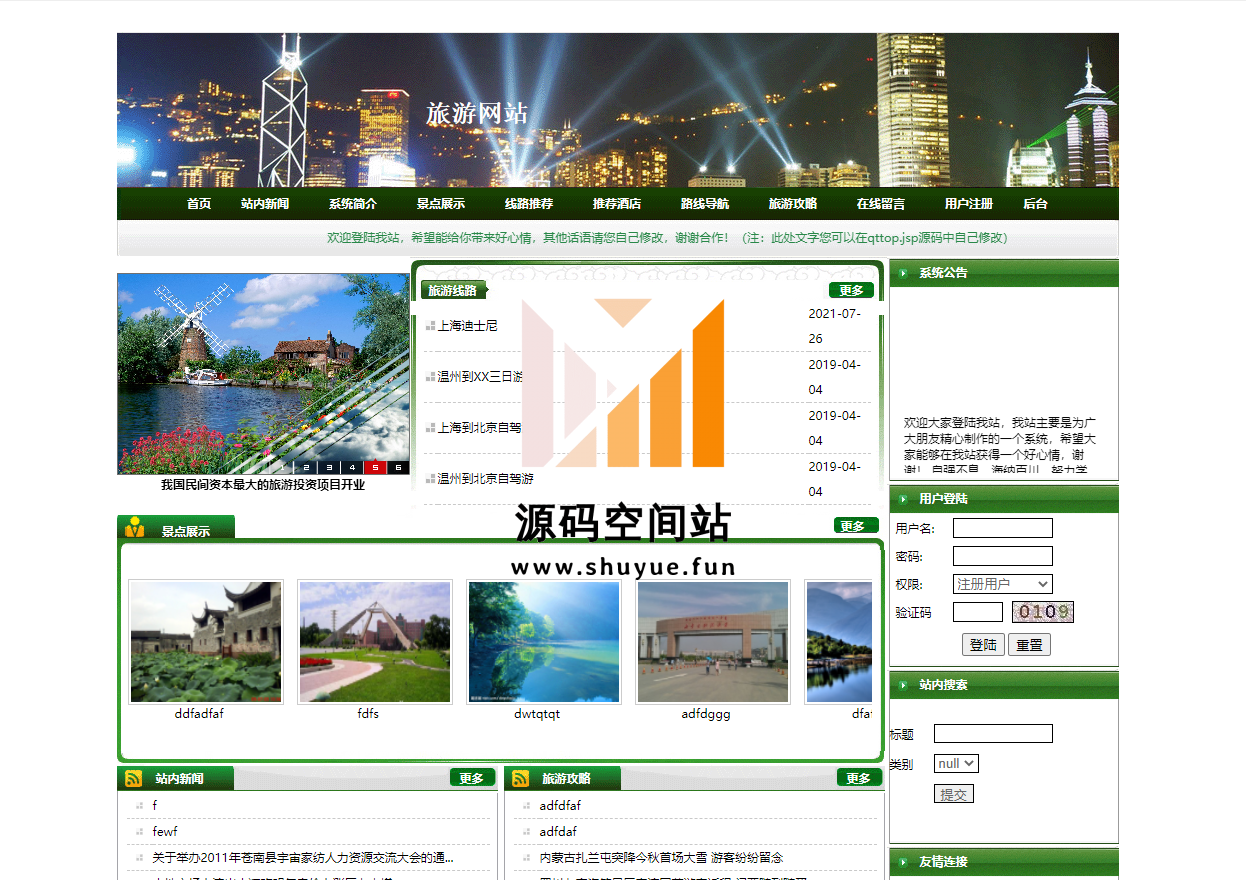Focus the 标题 search input
Viewport: 1246px width, 880px height.
[993, 734]
